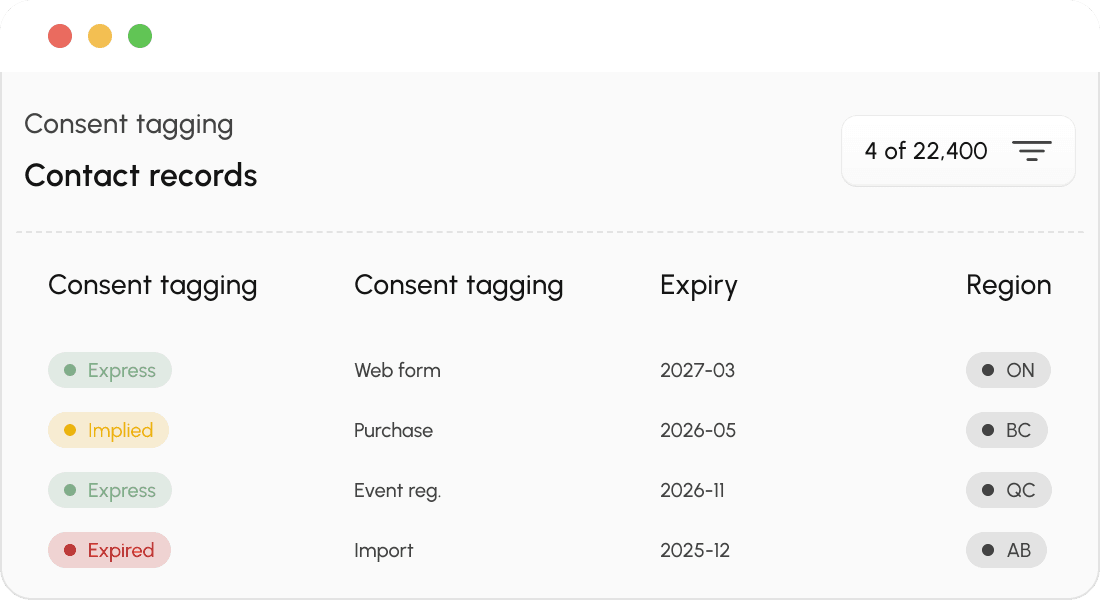
Task: Click the Express tag on Event reg. row
Action: pyautogui.click(x=109, y=490)
